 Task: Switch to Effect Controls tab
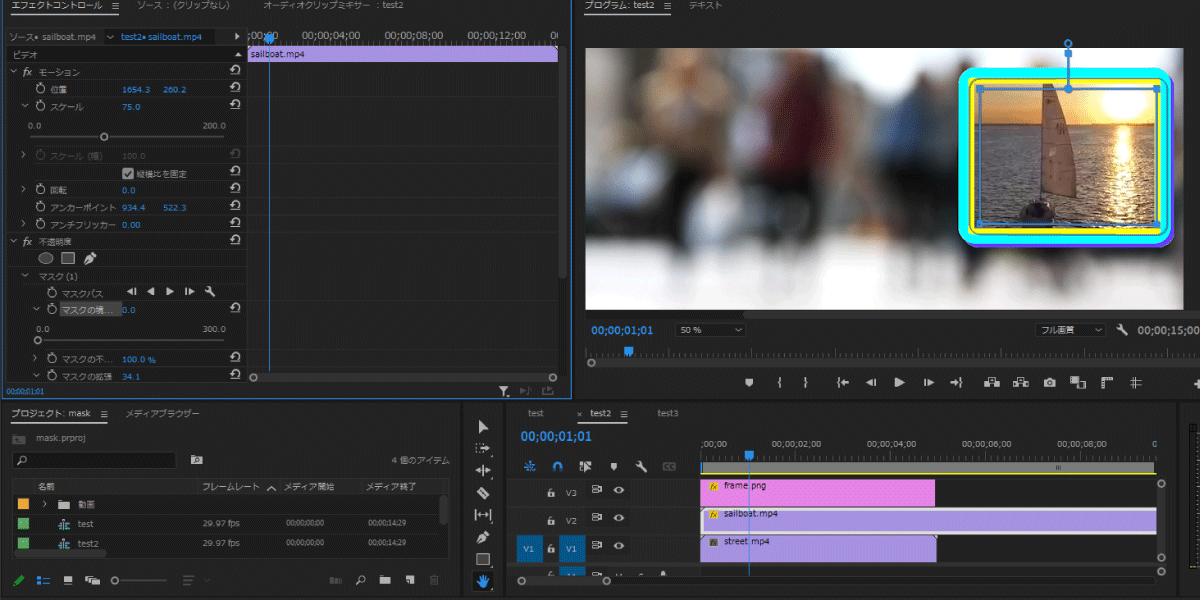click(57, 6)
